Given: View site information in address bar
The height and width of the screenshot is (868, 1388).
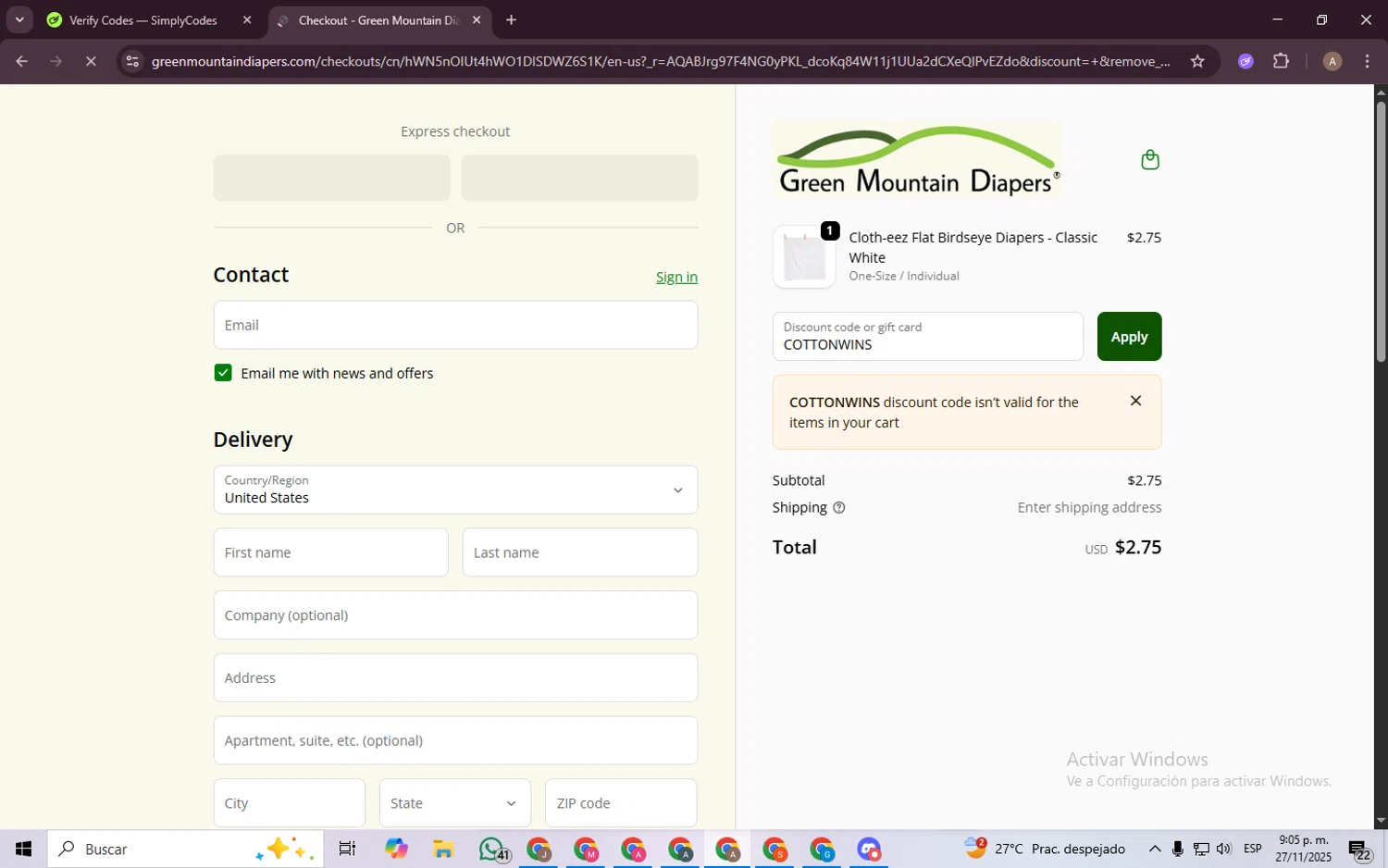Looking at the screenshot, I should click(132, 61).
